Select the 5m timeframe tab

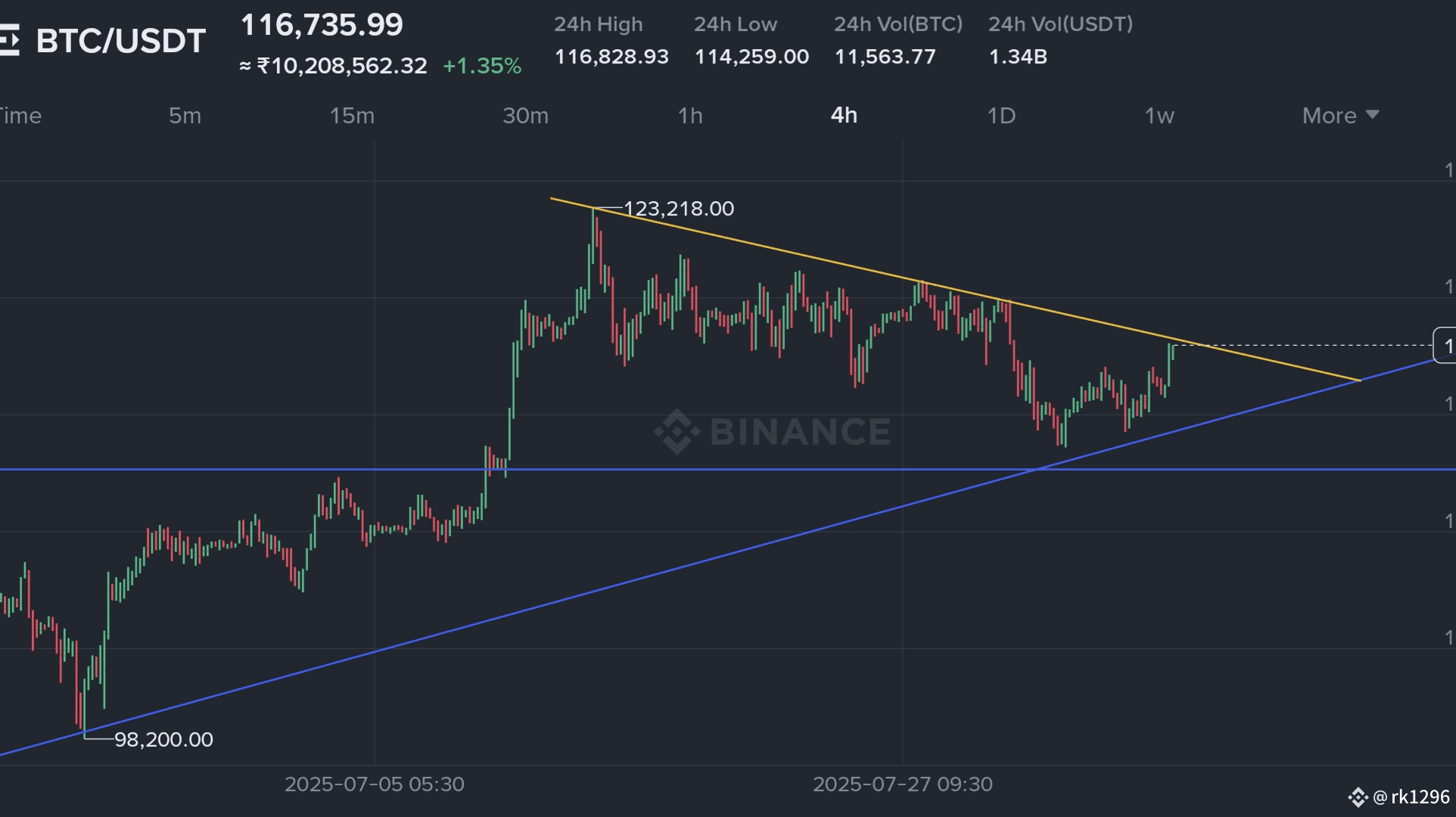[185, 116]
